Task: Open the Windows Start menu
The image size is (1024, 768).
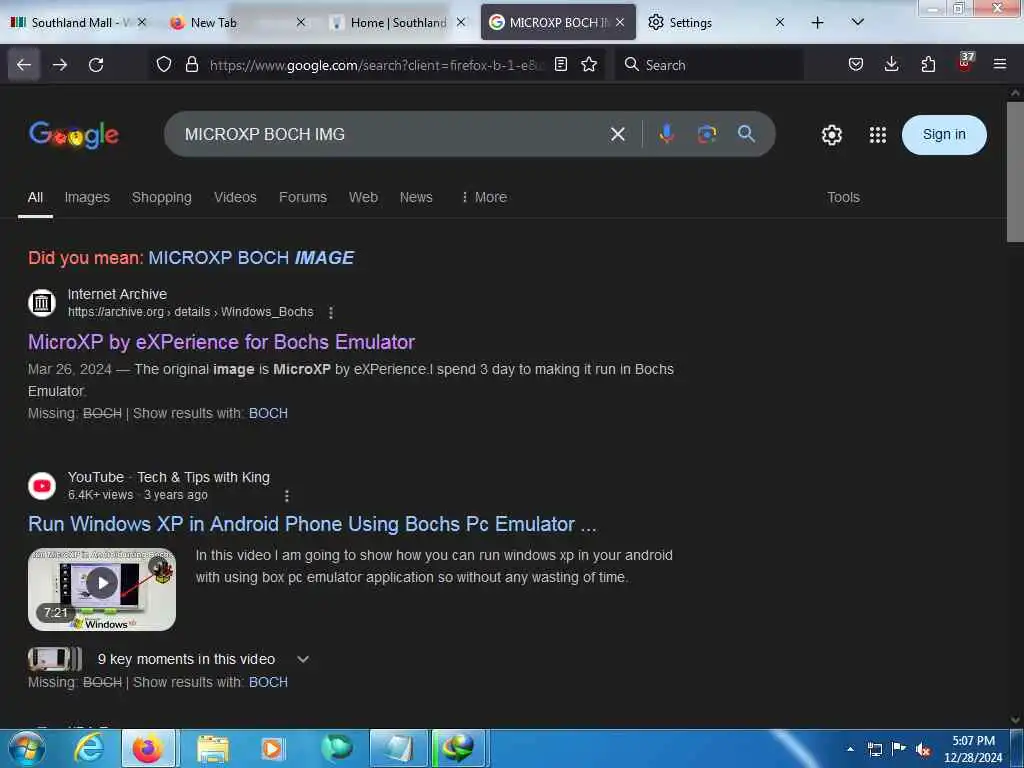Action: 27,748
